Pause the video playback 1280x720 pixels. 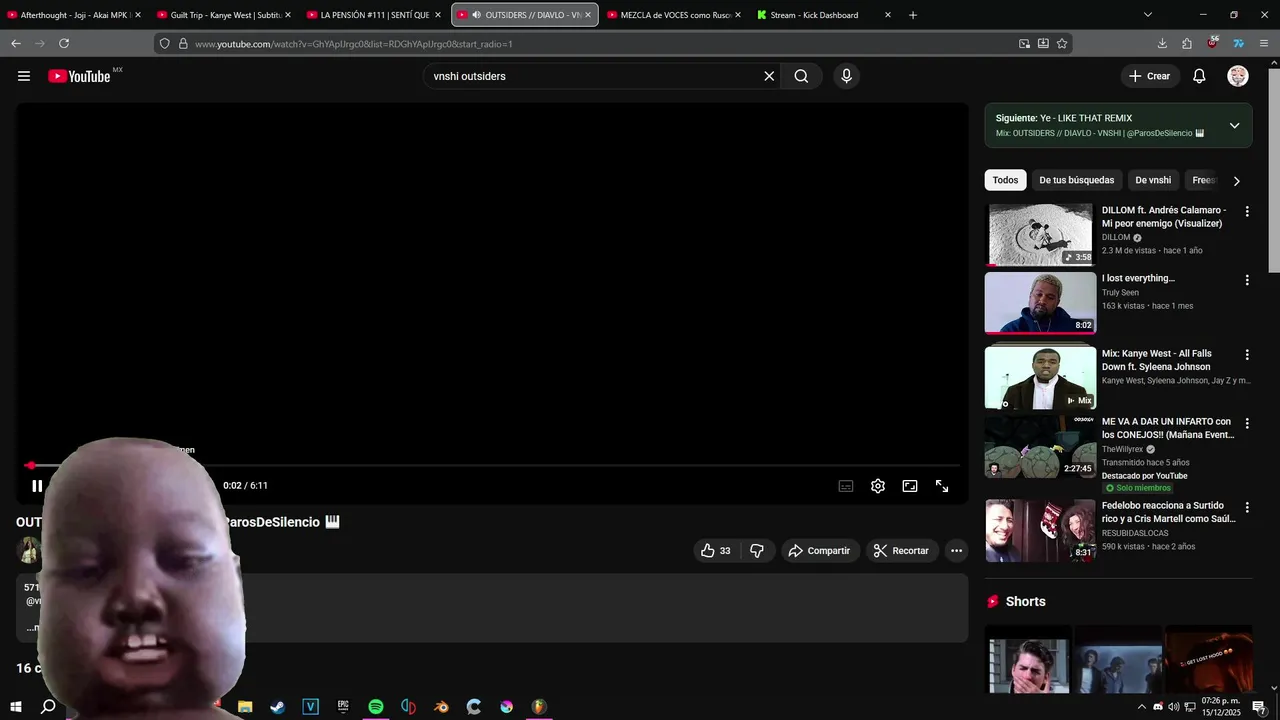tap(37, 486)
